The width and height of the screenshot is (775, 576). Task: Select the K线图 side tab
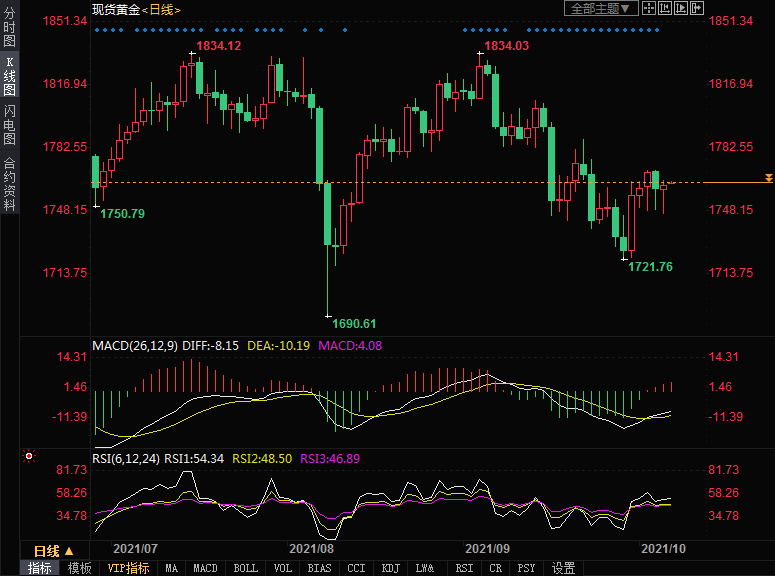pos(9,76)
